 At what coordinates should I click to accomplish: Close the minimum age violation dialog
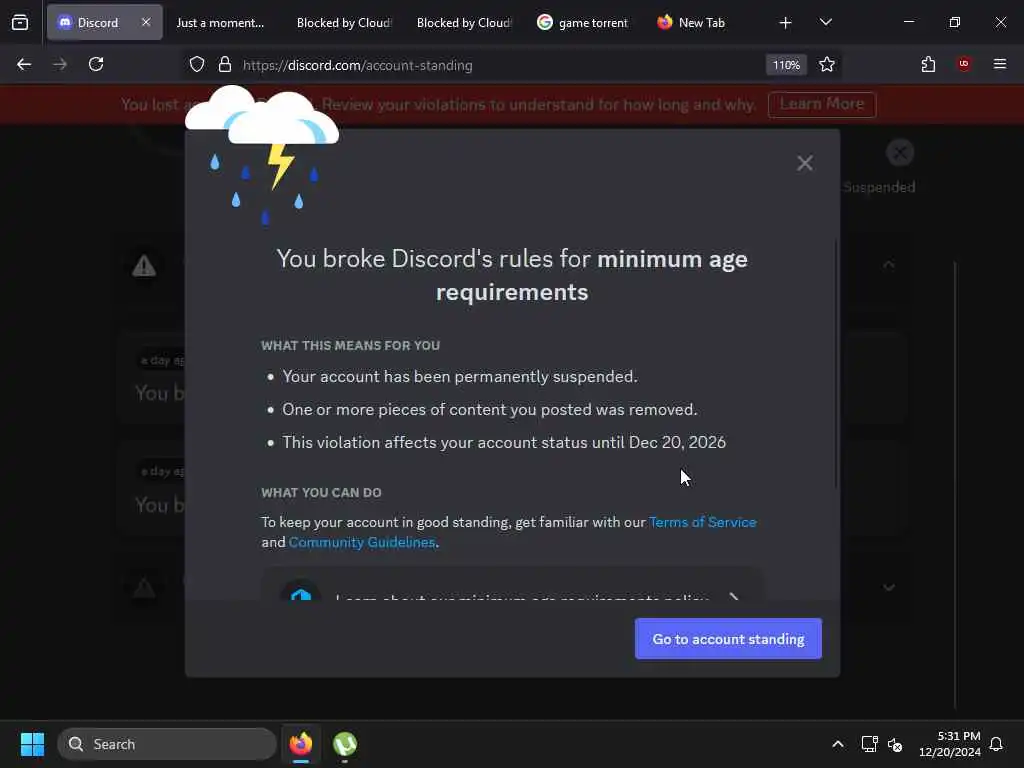click(x=805, y=163)
